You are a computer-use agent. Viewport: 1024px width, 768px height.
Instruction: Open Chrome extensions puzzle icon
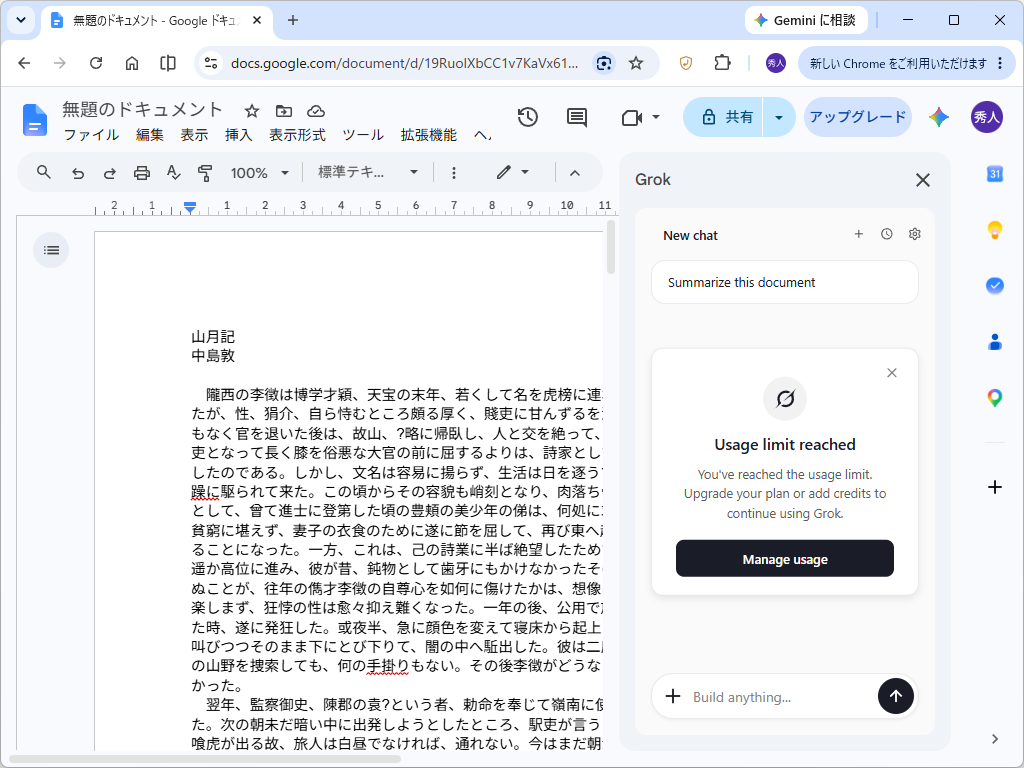click(722, 63)
